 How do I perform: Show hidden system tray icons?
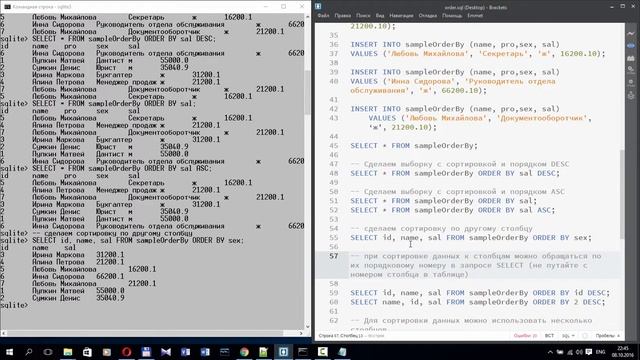(x=550, y=352)
